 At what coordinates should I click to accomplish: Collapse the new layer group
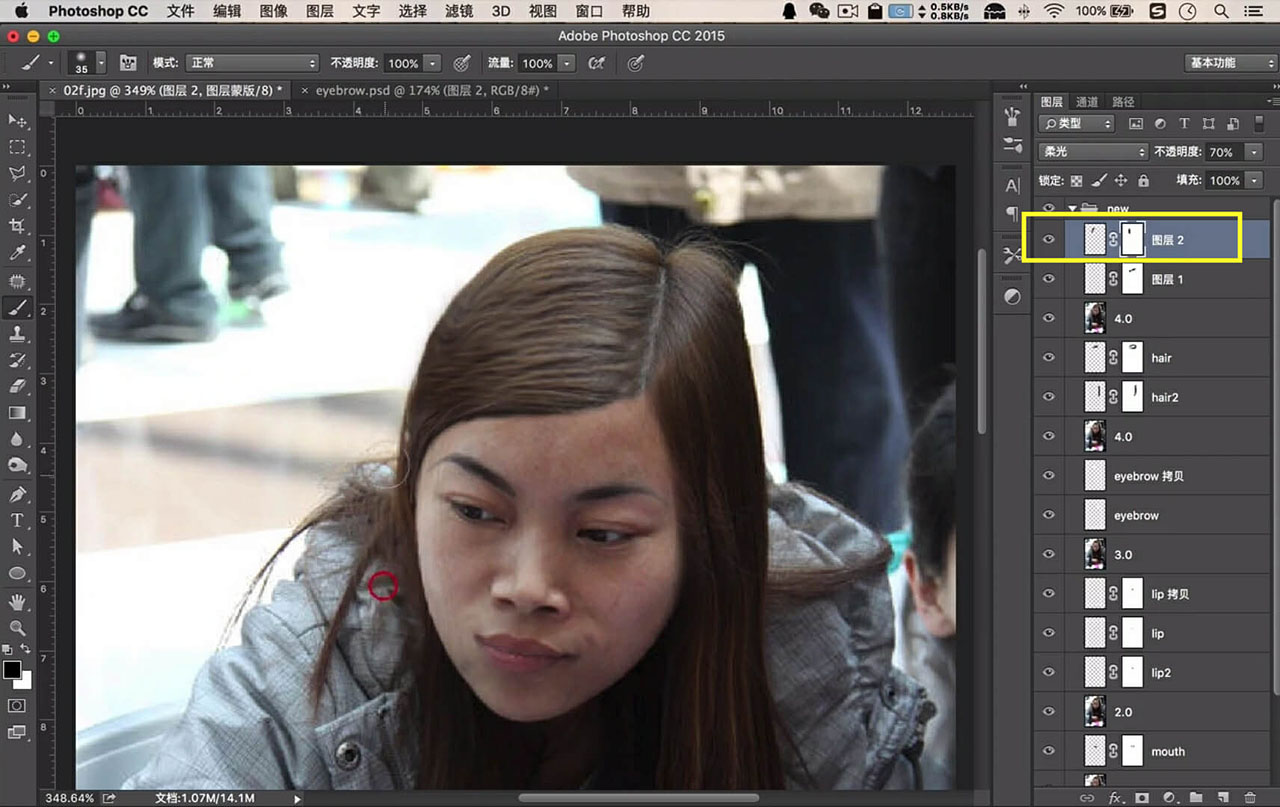1073,209
